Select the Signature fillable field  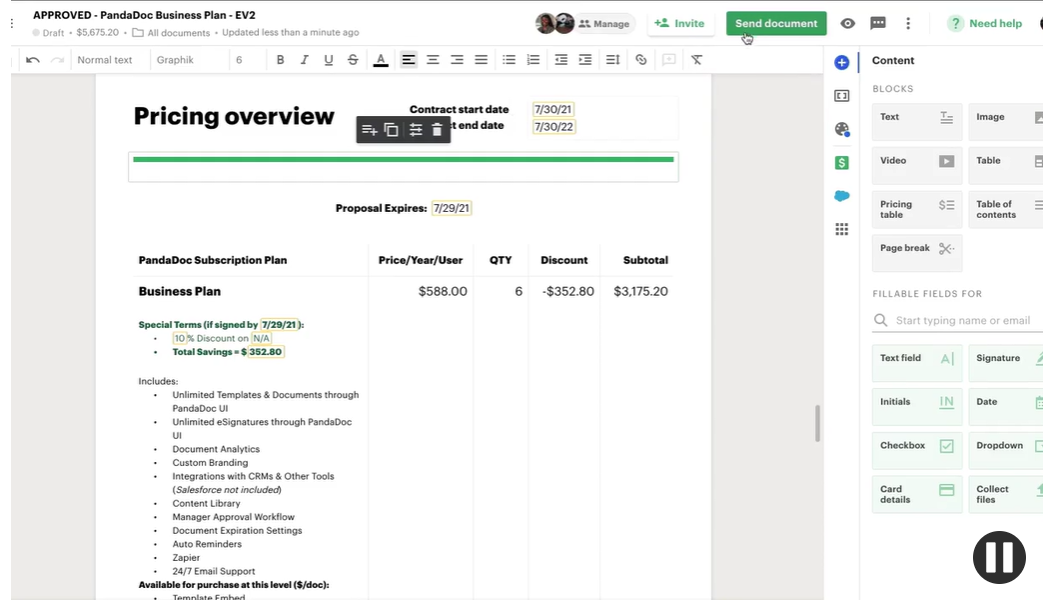point(1006,363)
